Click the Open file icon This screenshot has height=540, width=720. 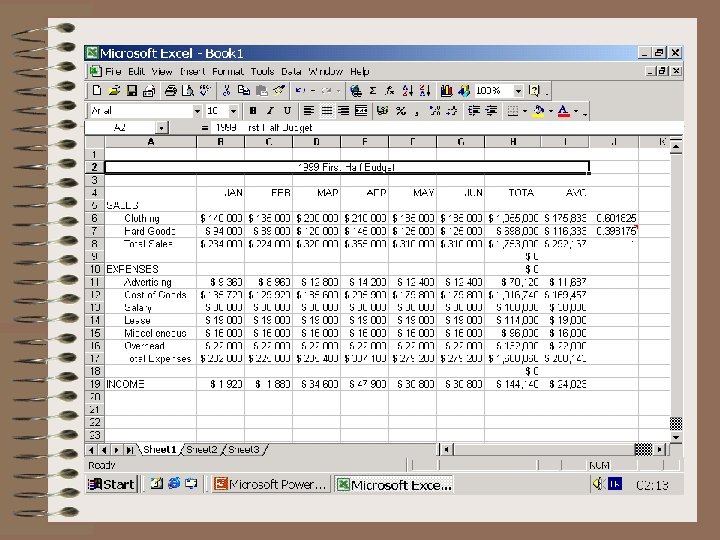[x=114, y=90]
